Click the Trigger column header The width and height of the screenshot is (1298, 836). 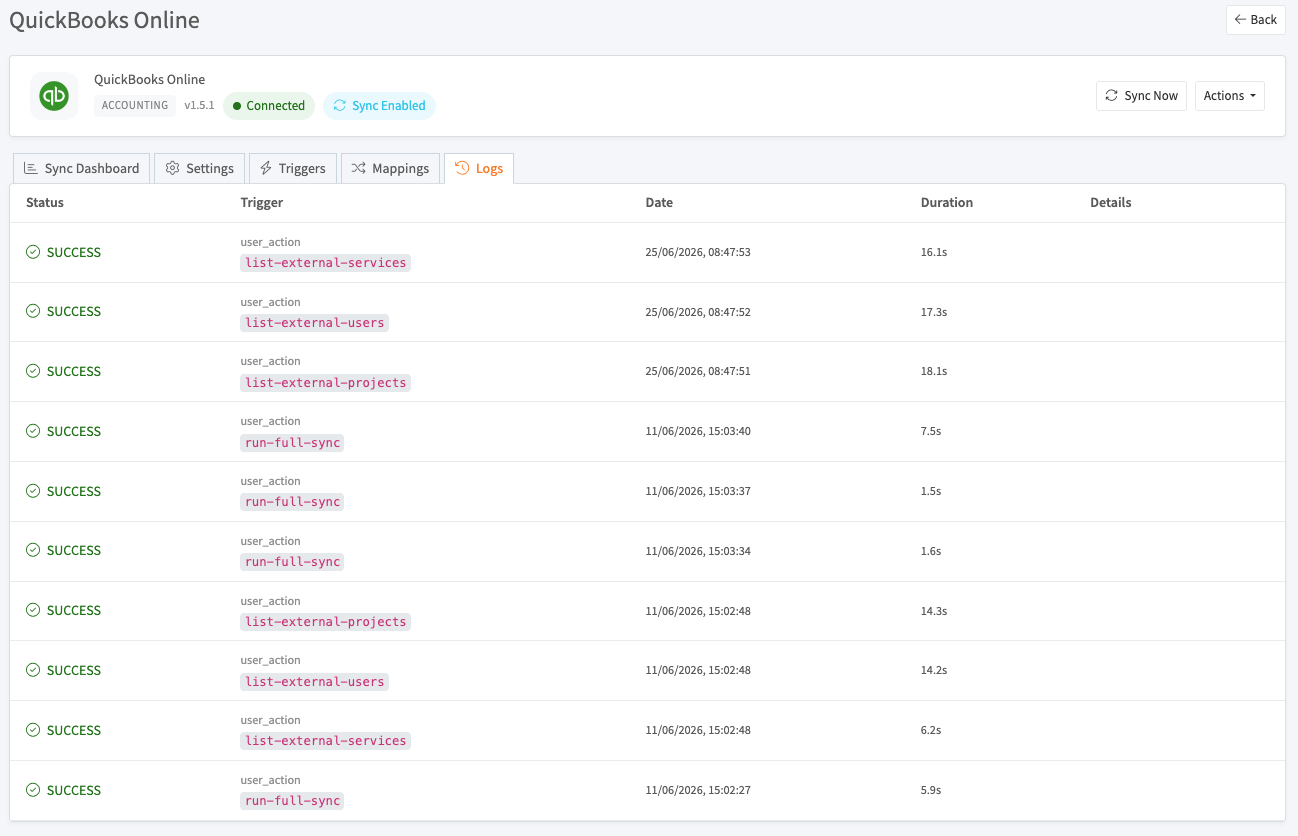click(262, 203)
